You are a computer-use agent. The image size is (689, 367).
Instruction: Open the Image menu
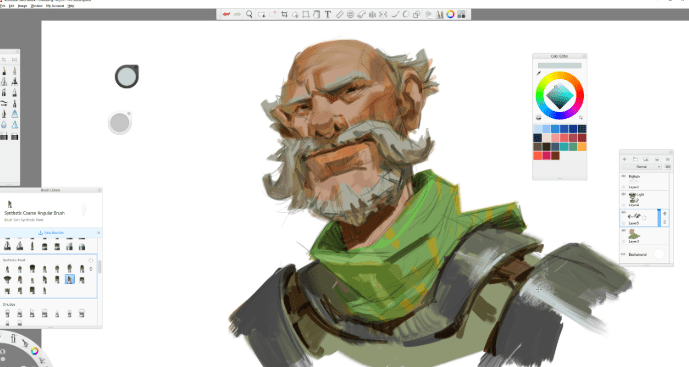(x=22, y=6)
